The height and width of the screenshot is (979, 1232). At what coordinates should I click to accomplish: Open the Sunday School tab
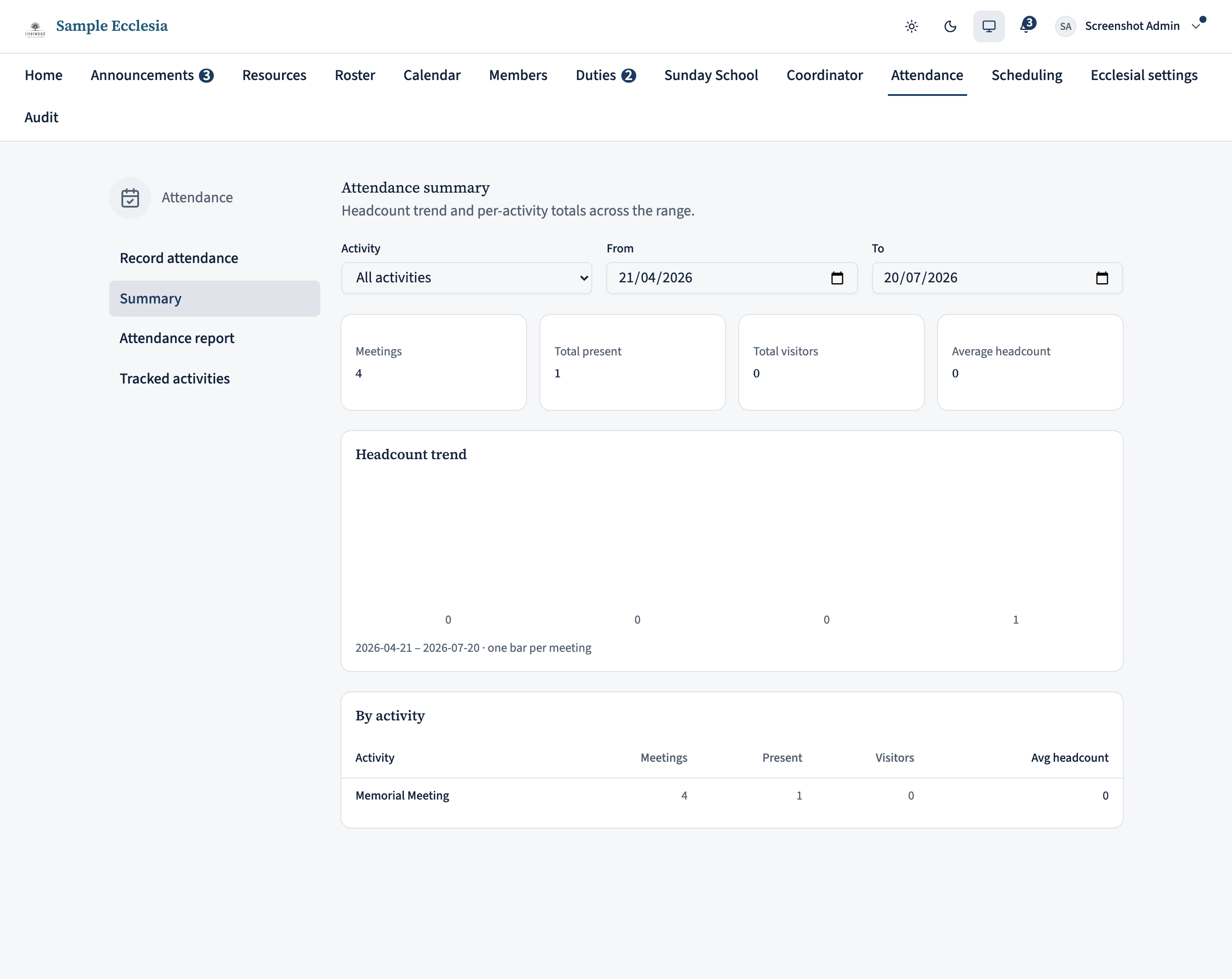pos(711,75)
